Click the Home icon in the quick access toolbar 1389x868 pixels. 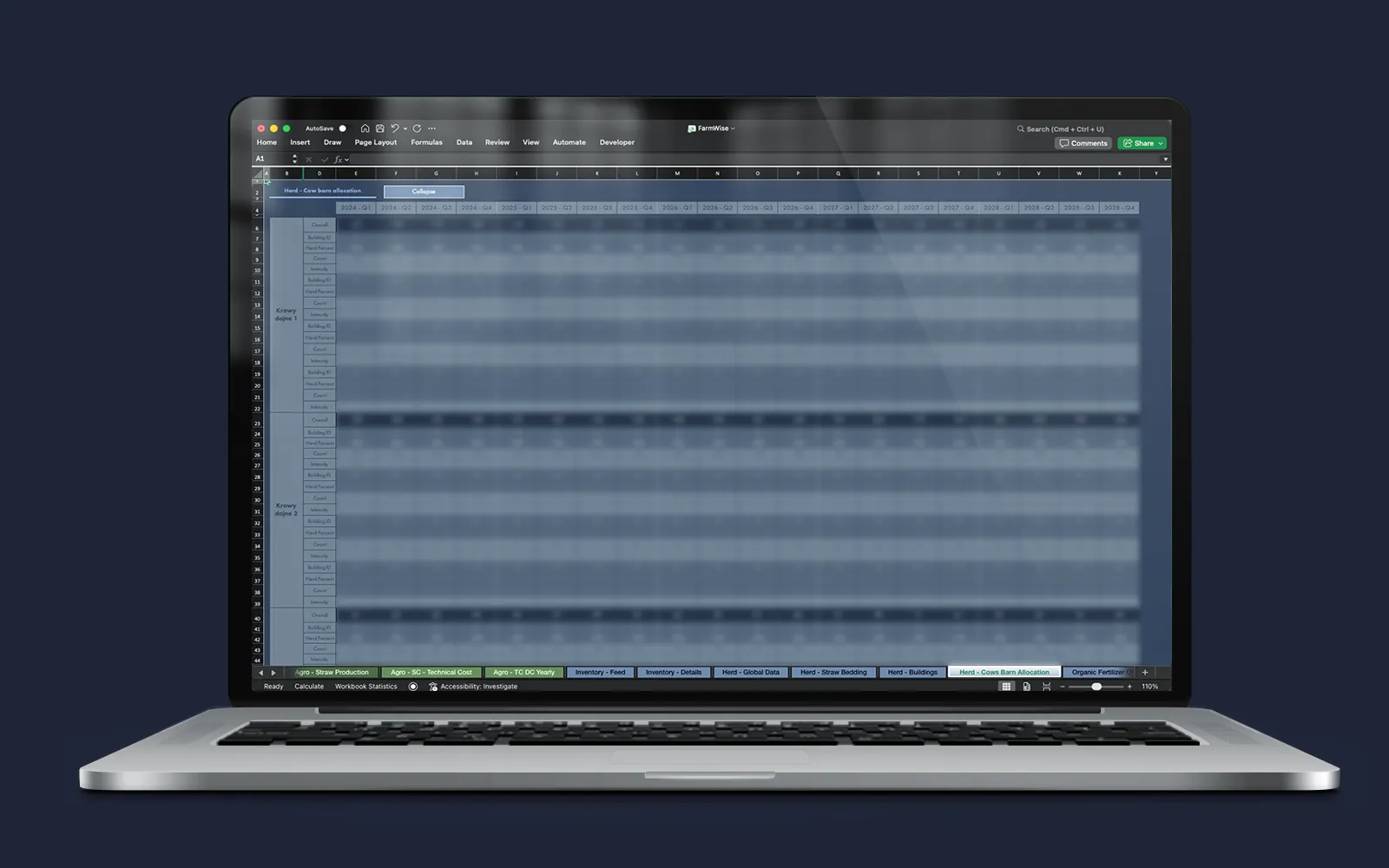(x=365, y=128)
